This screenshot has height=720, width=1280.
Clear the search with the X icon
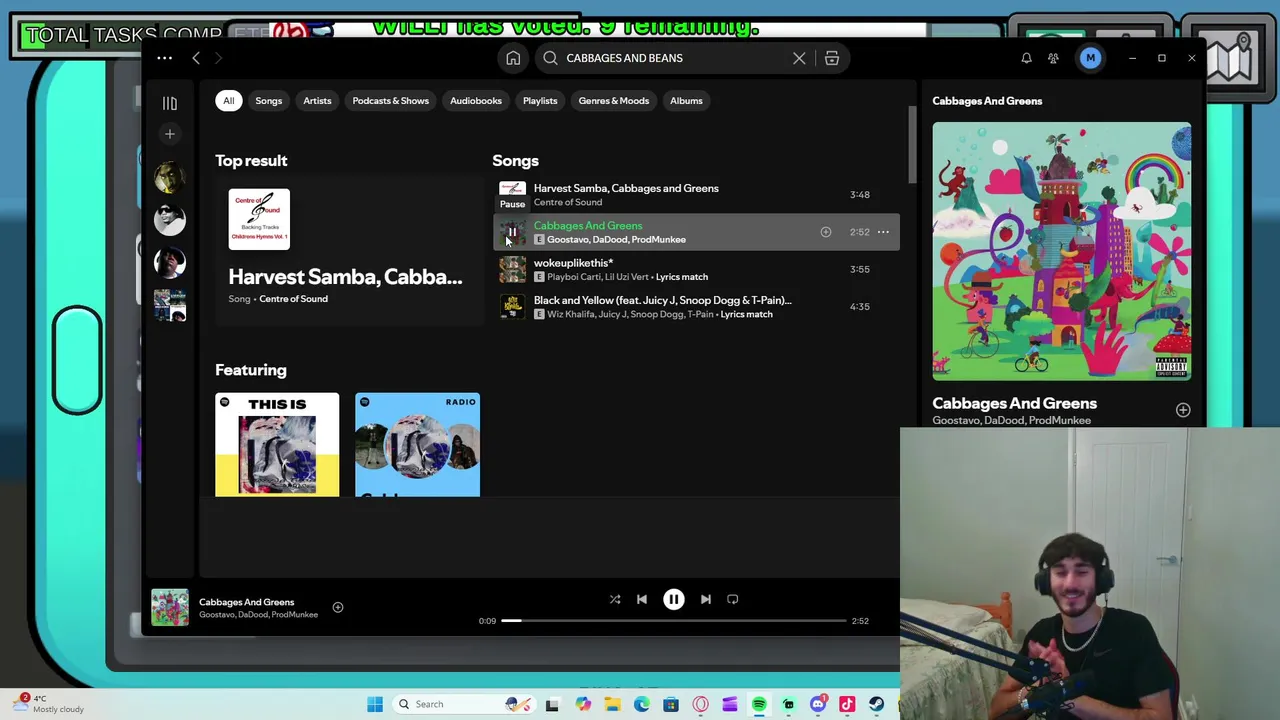pyautogui.click(x=799, y=58)
